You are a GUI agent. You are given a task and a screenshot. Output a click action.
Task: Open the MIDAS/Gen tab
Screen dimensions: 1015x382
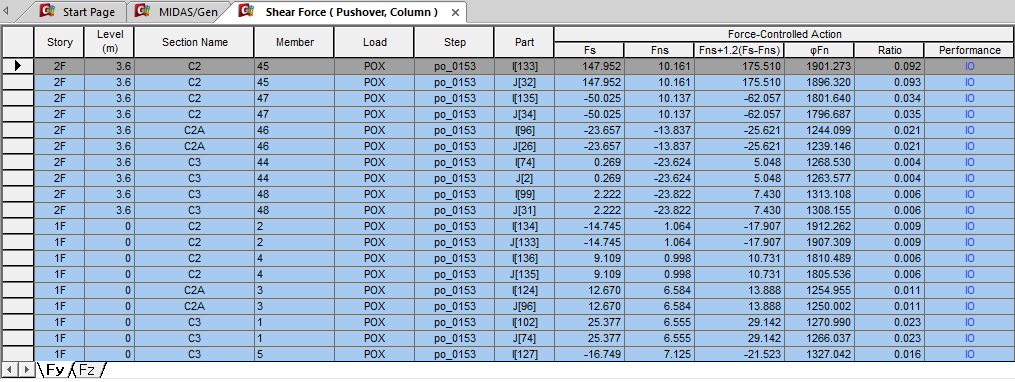[x=179, y=12]
